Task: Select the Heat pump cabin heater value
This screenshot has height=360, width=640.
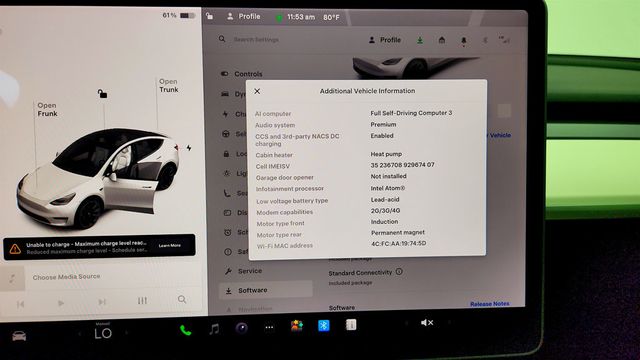Action: coord(386,154)
